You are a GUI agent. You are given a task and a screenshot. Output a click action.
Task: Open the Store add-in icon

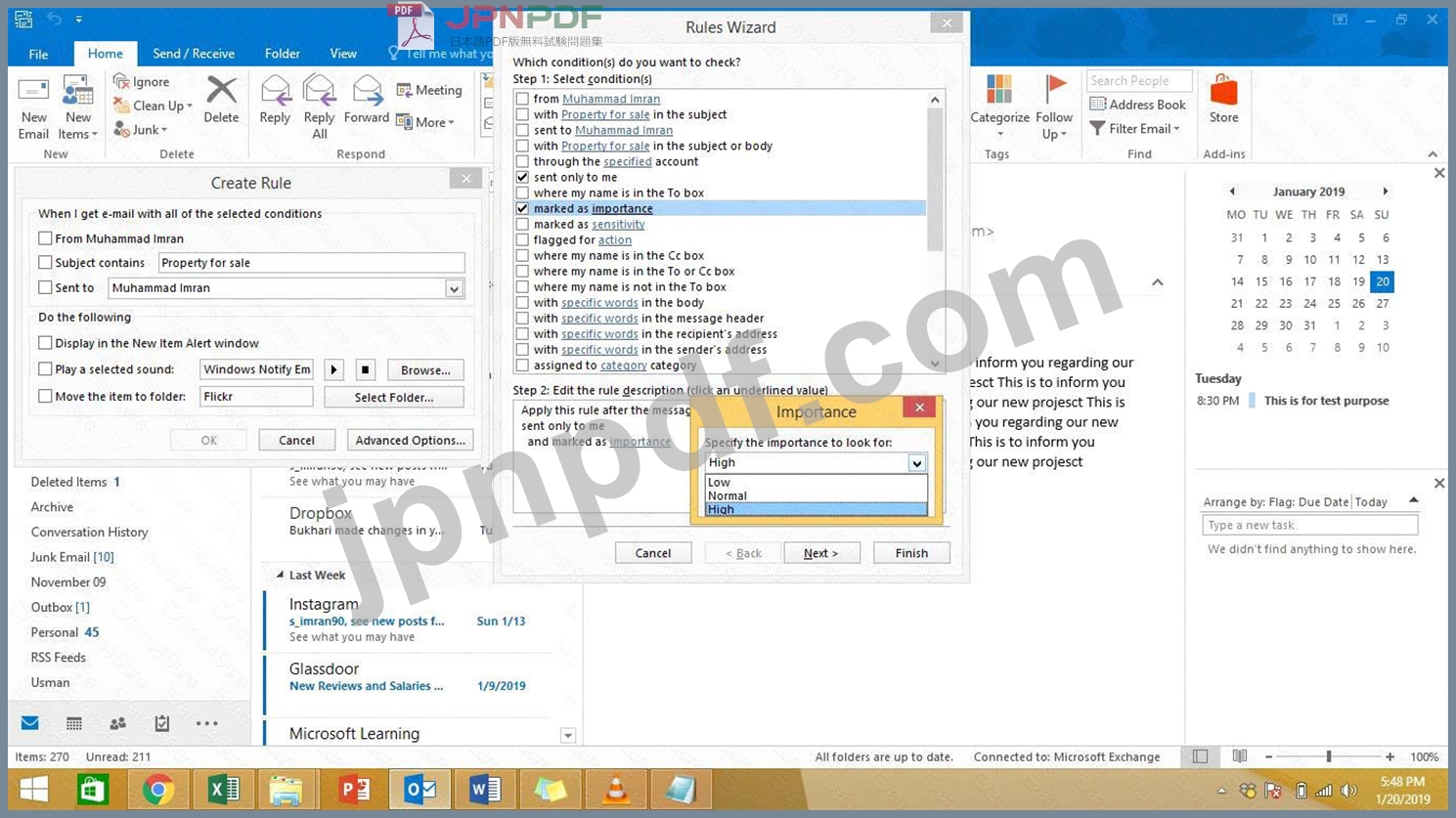(x=1223, y=92)
